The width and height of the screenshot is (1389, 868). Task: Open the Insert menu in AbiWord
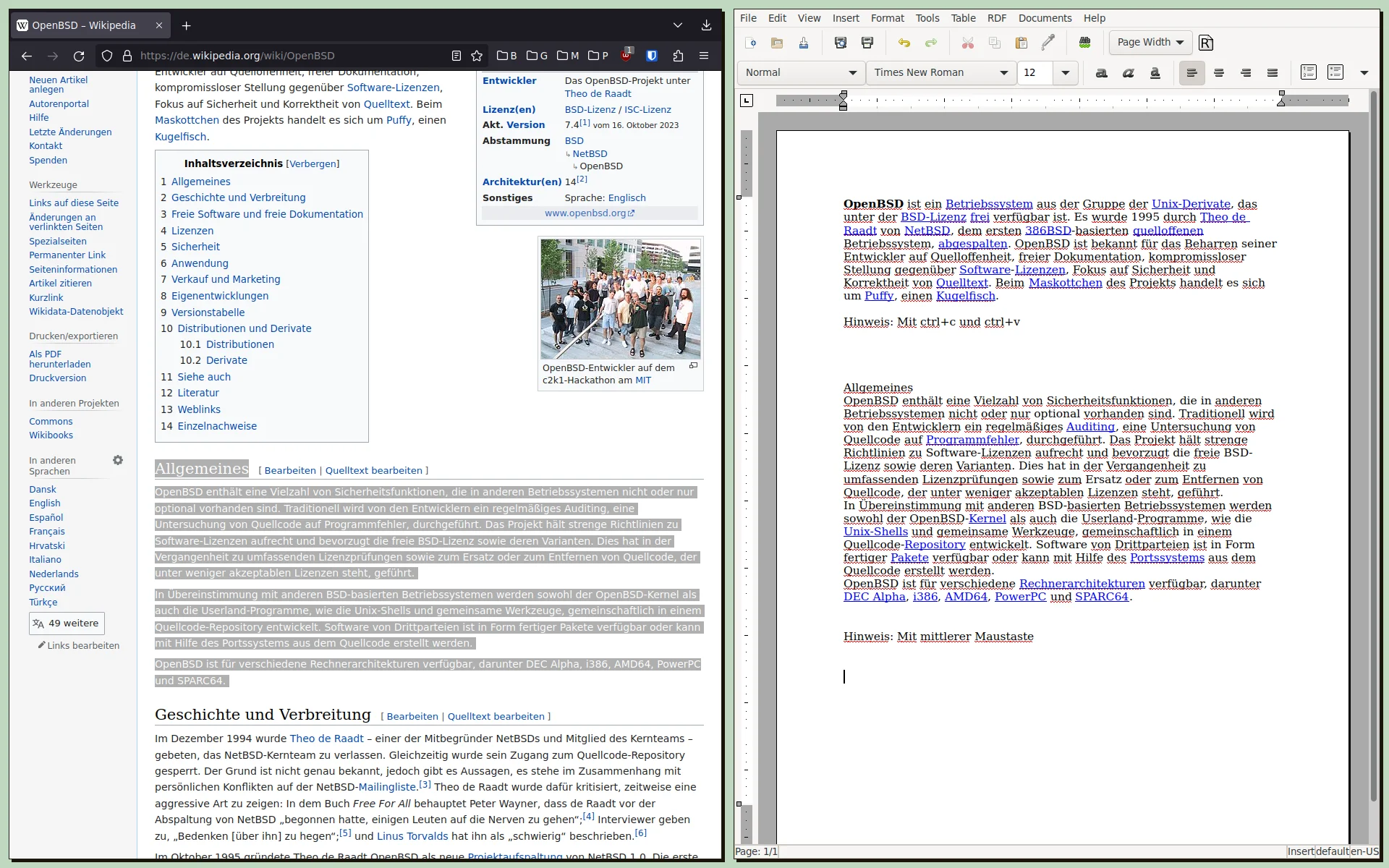tap(846, 18)
